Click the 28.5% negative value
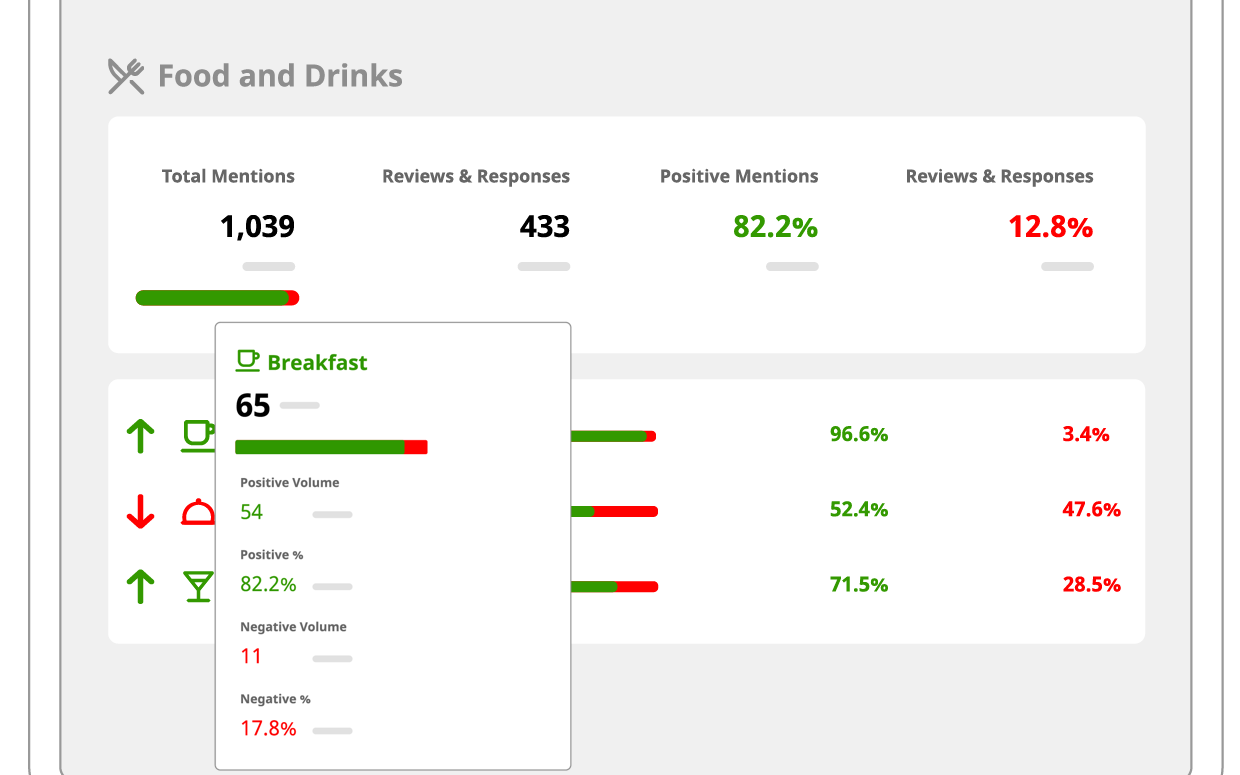The image size is (1240, 775). tap(1091, 584)
